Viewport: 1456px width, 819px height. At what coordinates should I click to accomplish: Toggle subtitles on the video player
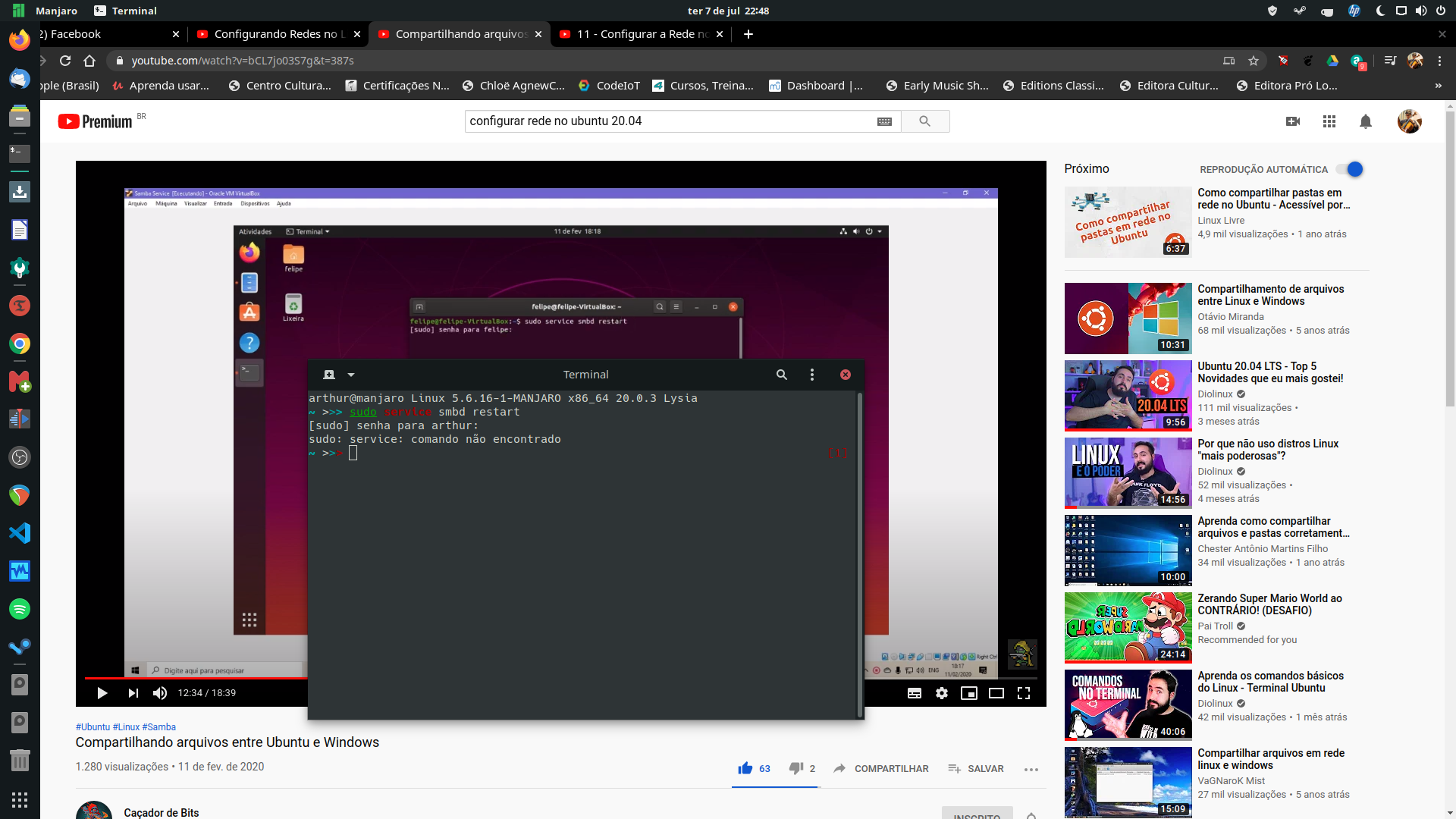pos(915,693)
